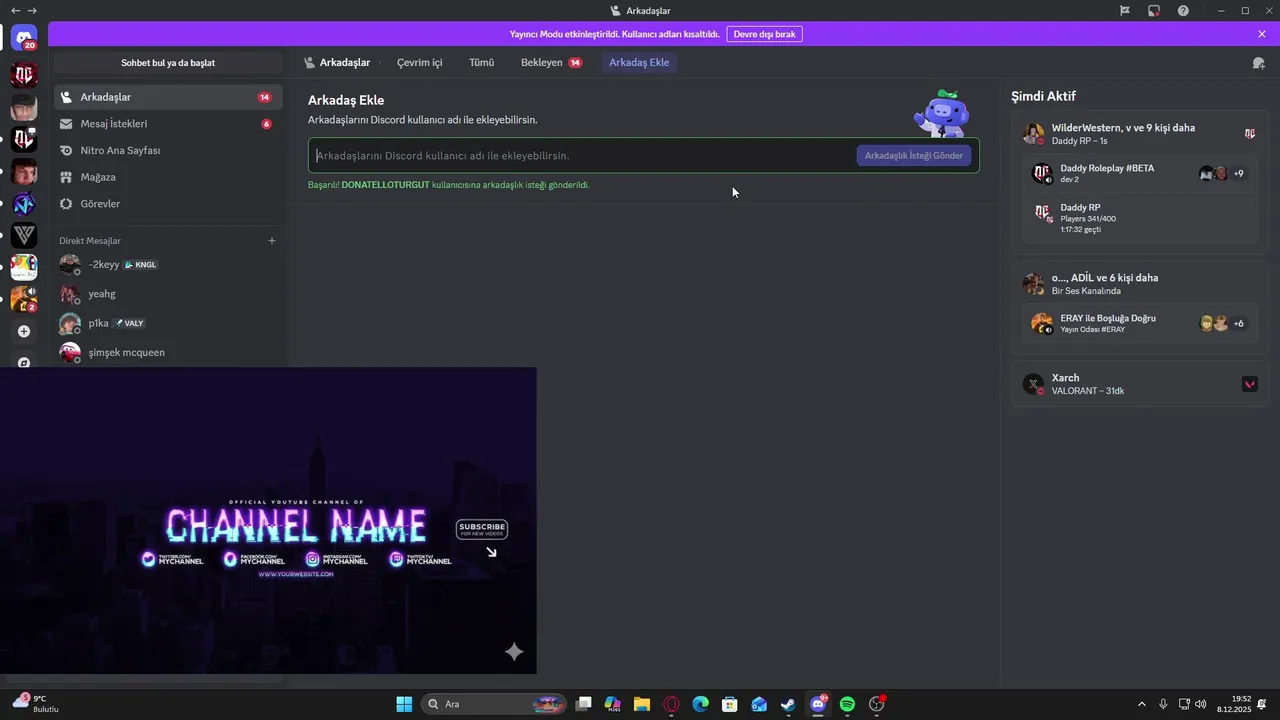Select Arkadaşlar in the sidebar
Screen dimensions: 1280x720
(x=168, y=97)
